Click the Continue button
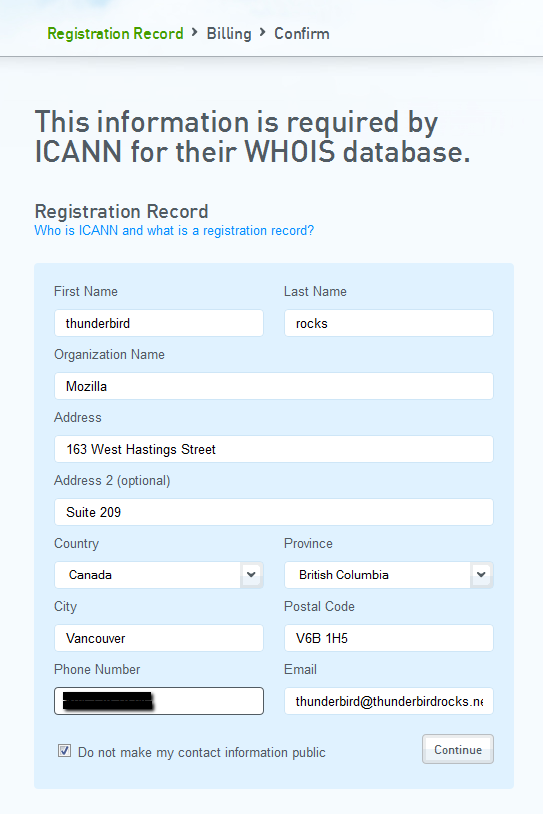This screenshot has width=543, height=814. point(458,749)
